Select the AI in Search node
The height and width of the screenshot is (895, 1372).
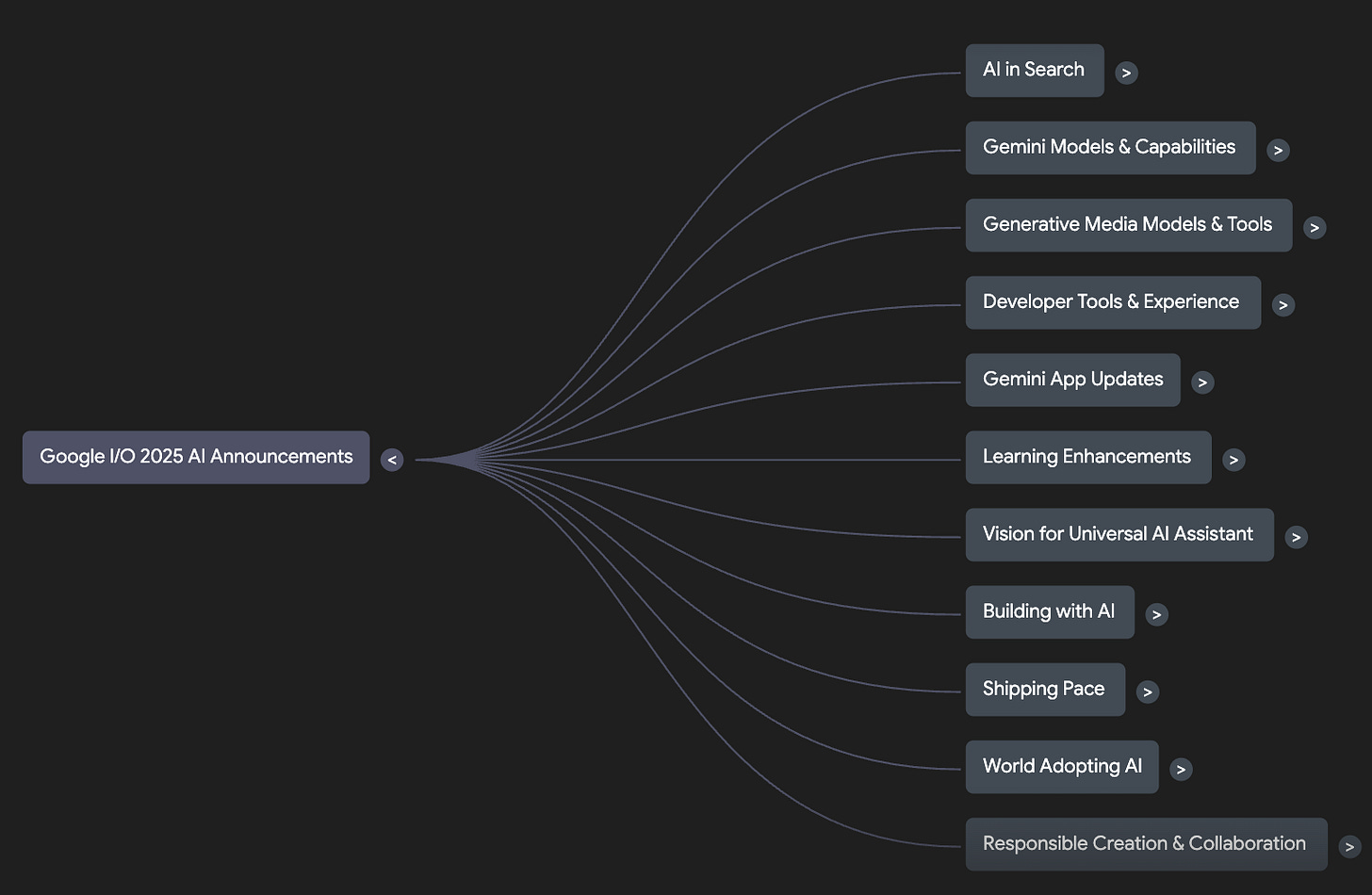point(1035,70)
